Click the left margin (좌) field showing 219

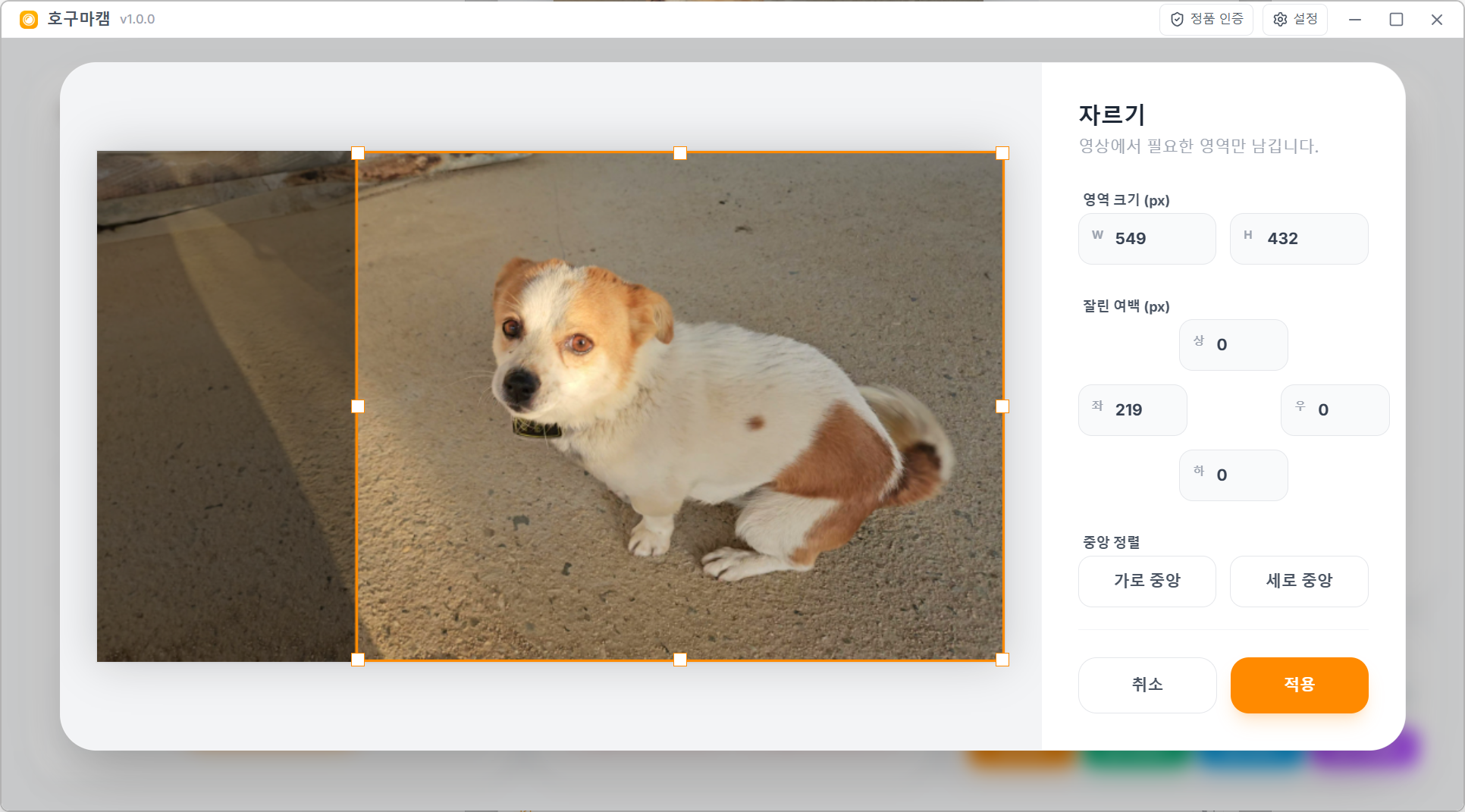[1133, 410]
